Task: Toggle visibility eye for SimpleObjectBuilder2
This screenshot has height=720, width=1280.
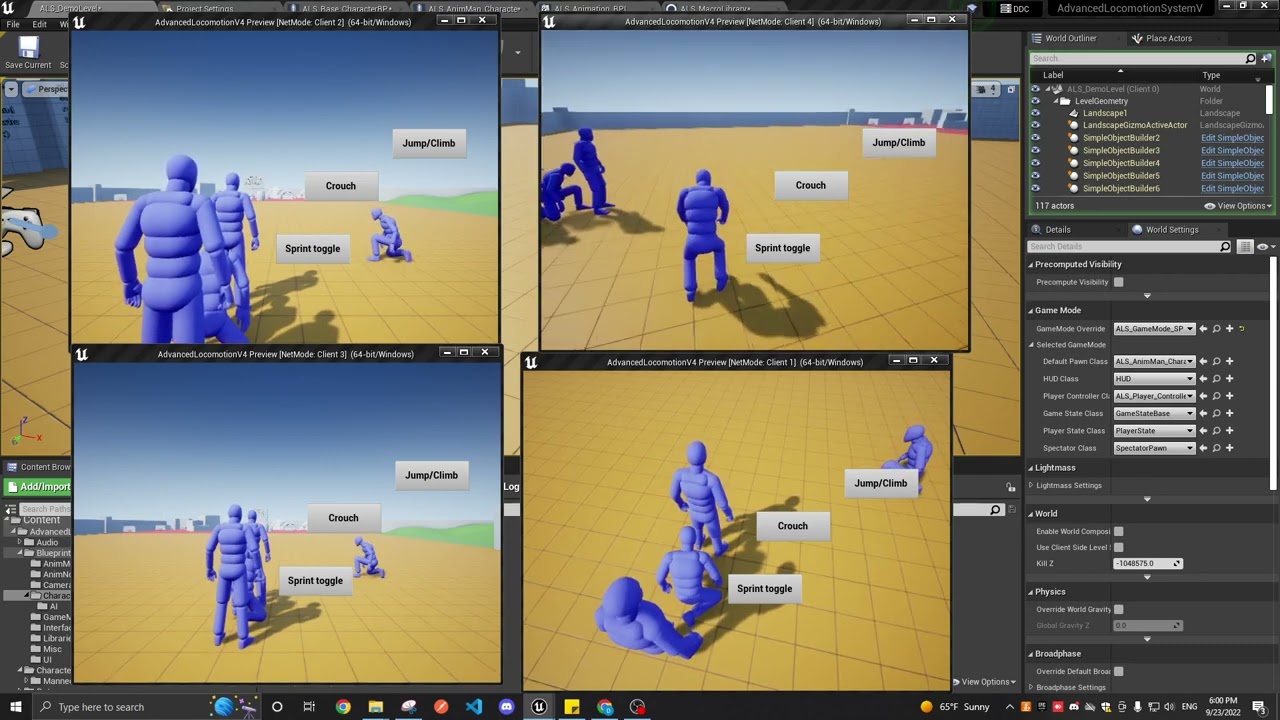Action: point(1035,138)
